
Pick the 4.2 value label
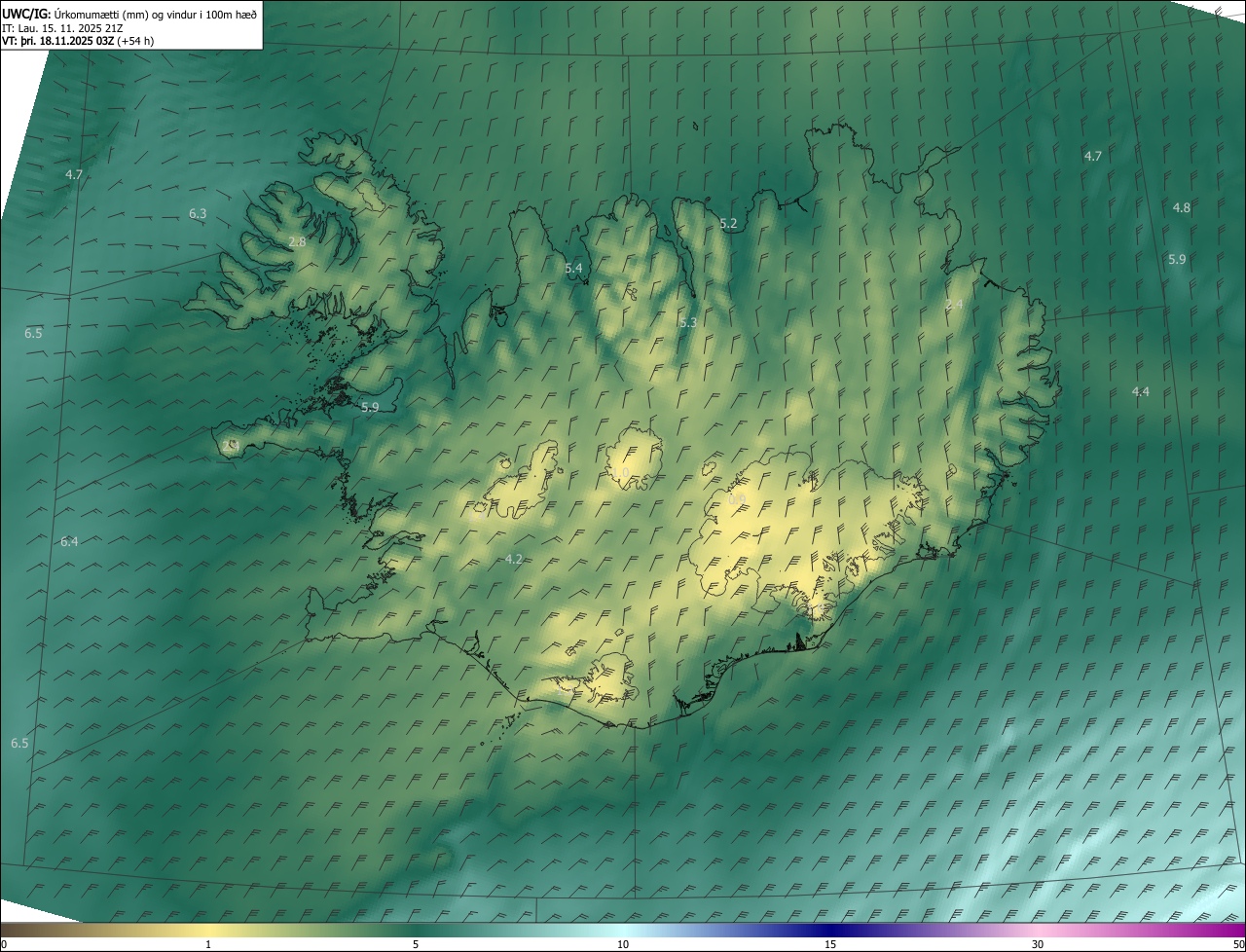(x=515, y=559)
